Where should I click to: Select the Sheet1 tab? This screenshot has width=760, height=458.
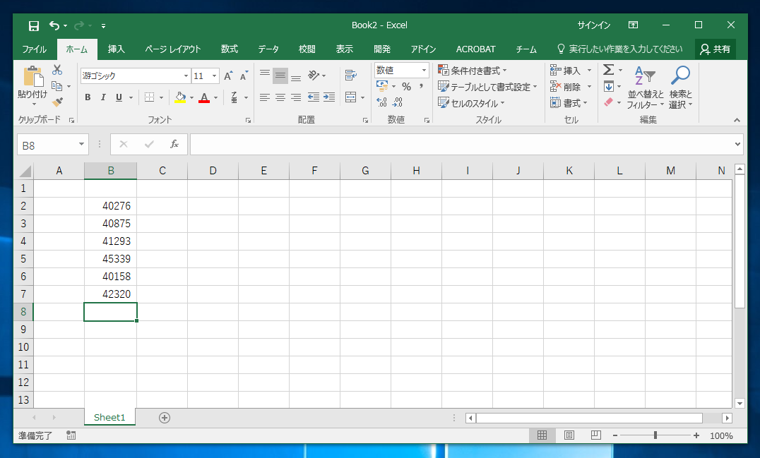click(110, 417)
